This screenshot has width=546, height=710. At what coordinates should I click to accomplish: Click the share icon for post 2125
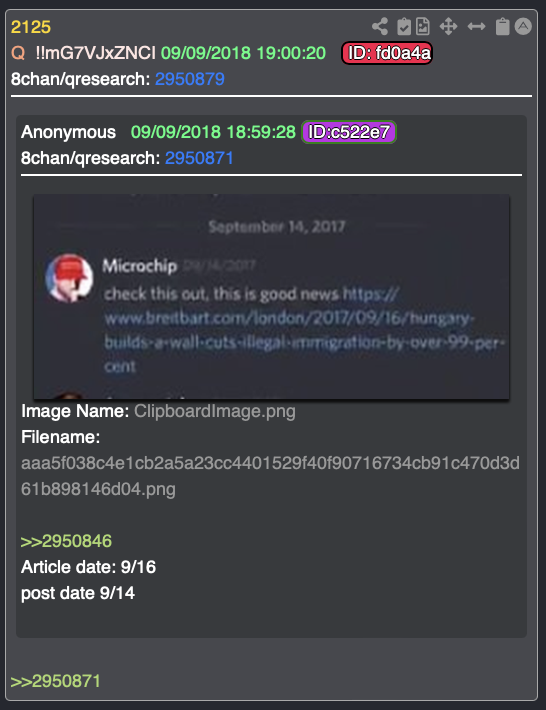(380, 26)
